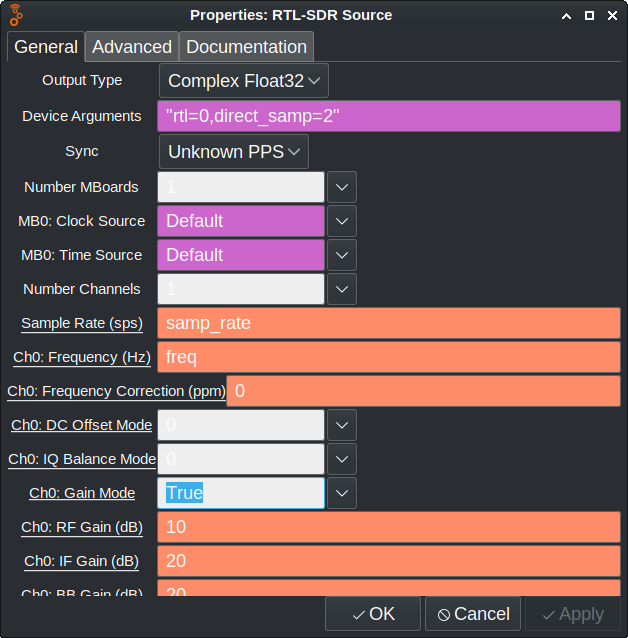Expand Number Channels dropdown arrow
The height and width of the screenshot is (638, 628).
(x=342, y=289)
